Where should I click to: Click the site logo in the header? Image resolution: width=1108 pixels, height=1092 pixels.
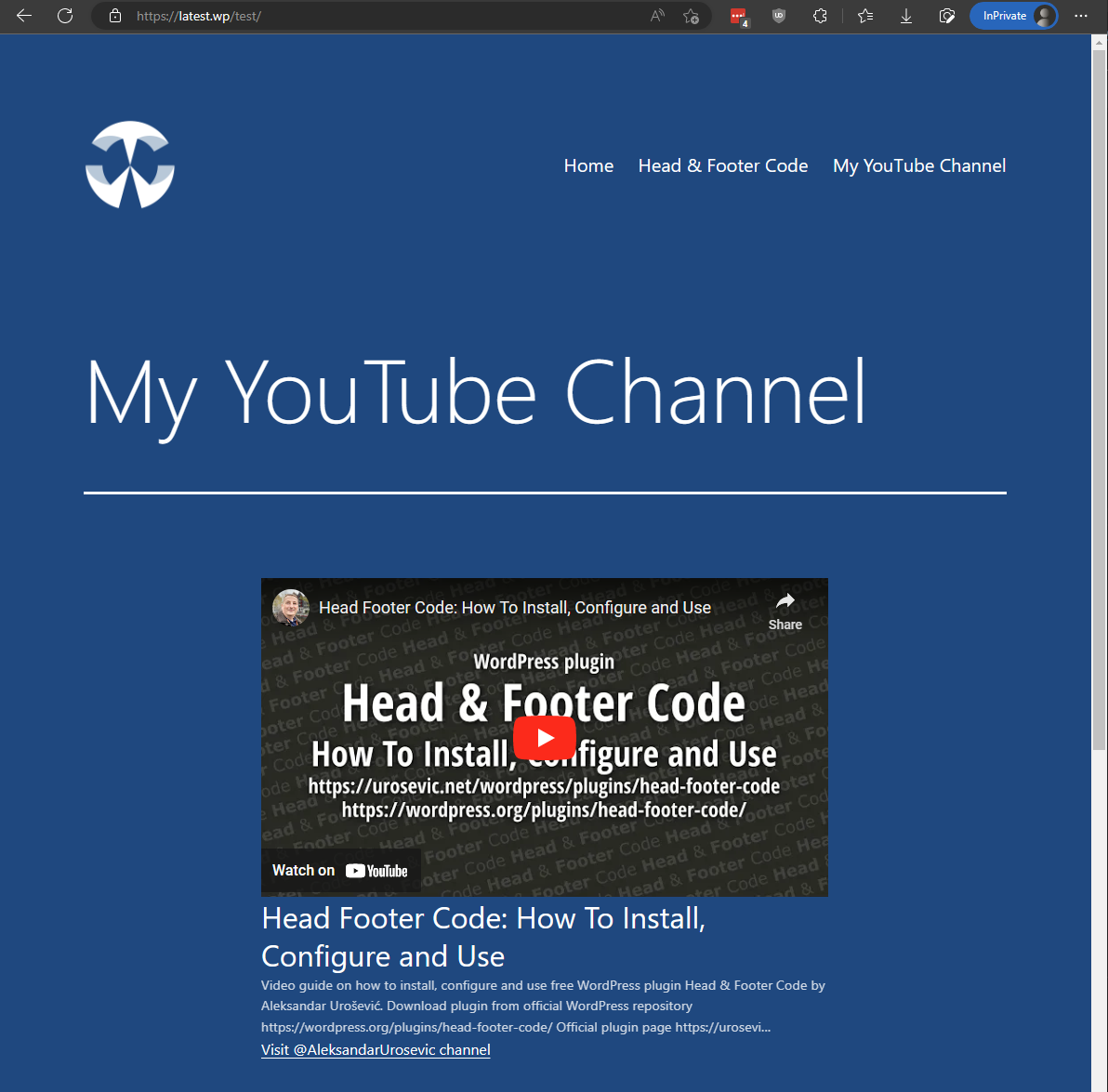pos(130,164)
